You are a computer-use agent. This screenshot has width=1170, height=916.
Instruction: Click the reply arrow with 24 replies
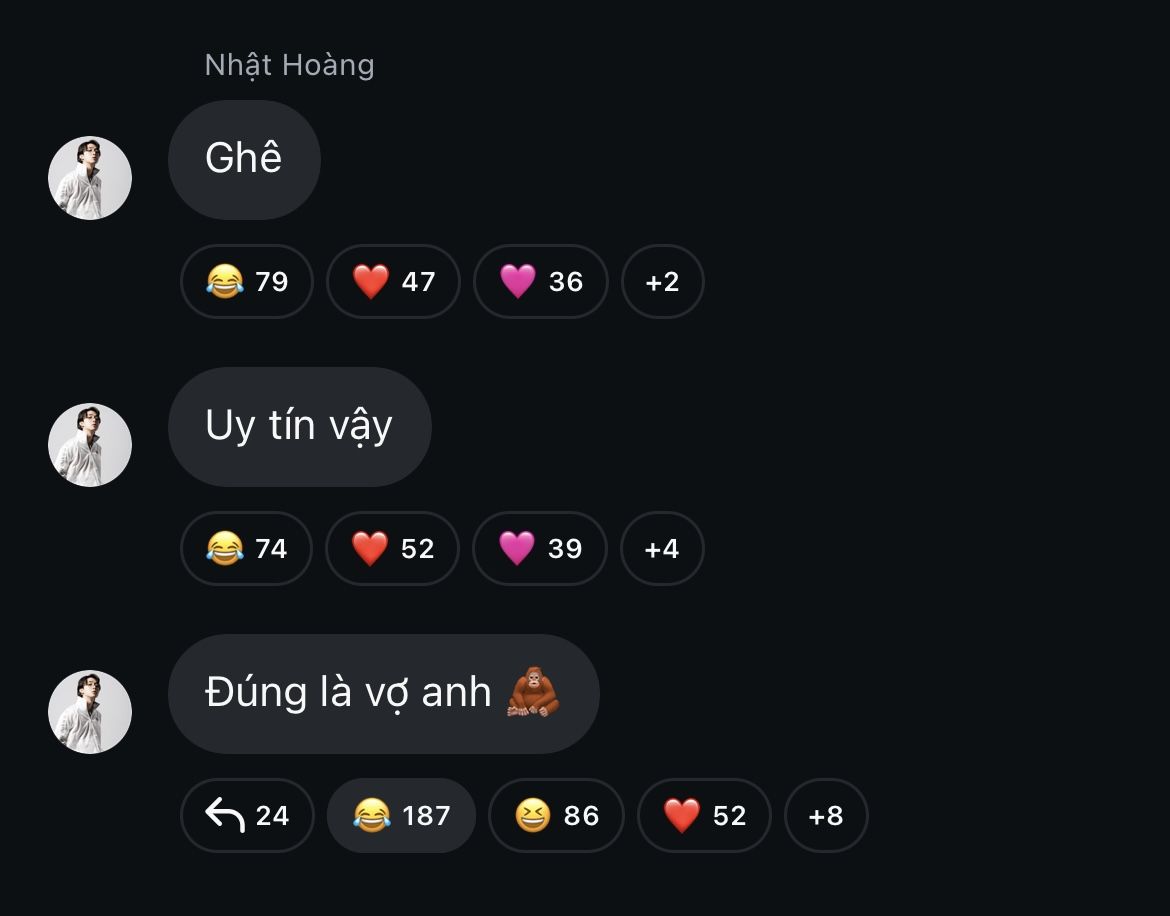[x=247, y=815]
